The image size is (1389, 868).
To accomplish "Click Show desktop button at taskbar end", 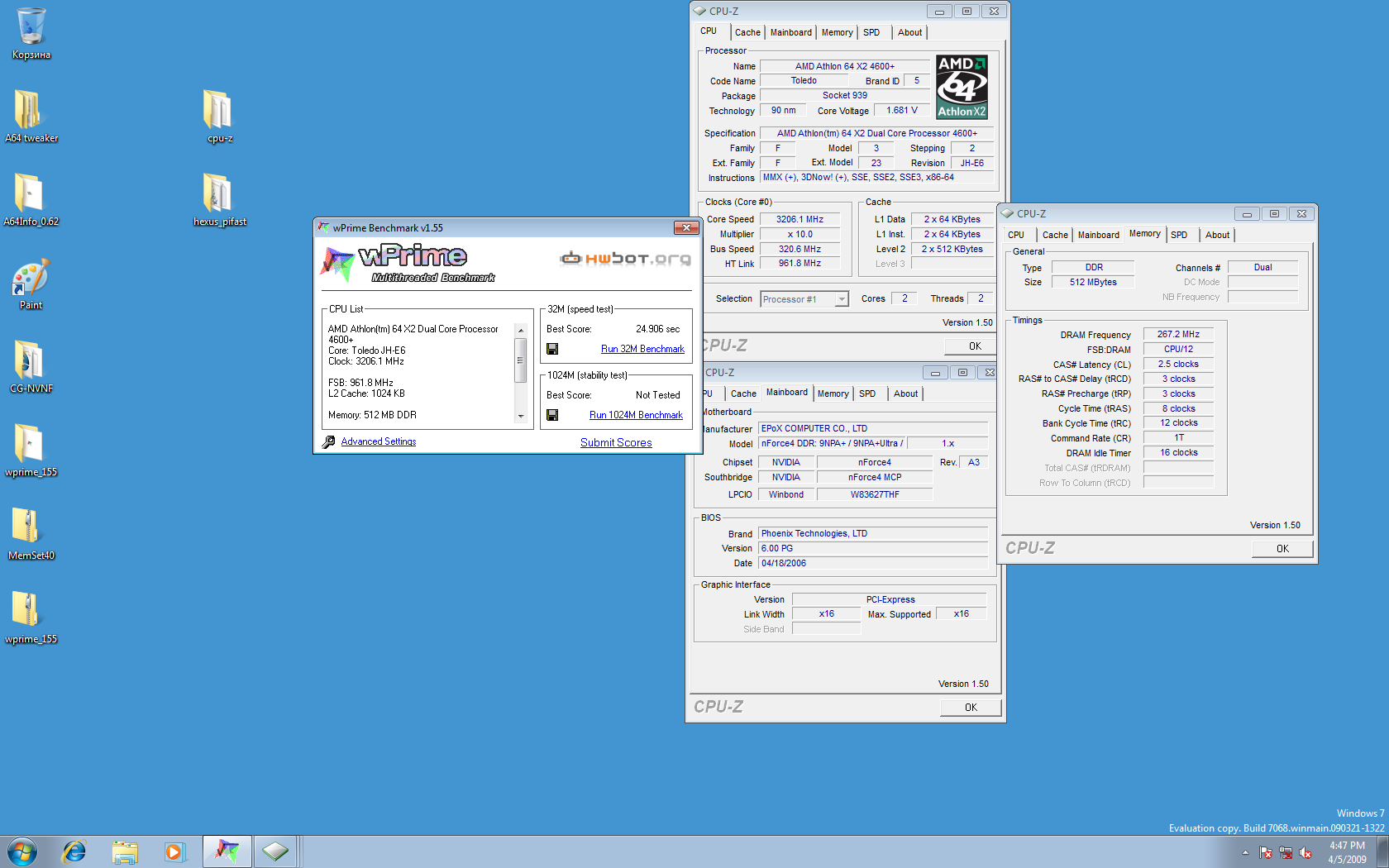I will coord(1382,851).
